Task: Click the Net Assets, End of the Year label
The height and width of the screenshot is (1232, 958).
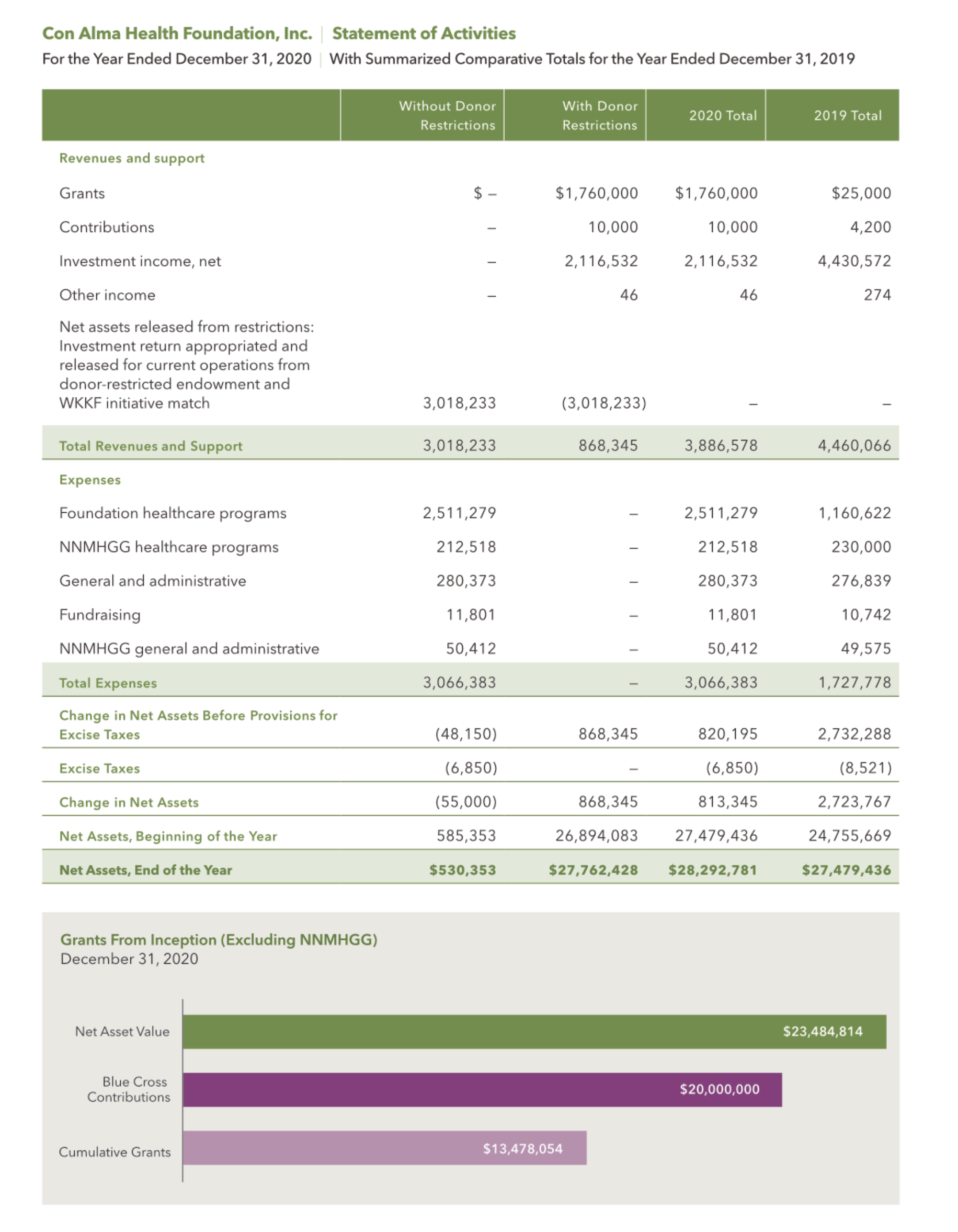Action: tap(146, 869)
